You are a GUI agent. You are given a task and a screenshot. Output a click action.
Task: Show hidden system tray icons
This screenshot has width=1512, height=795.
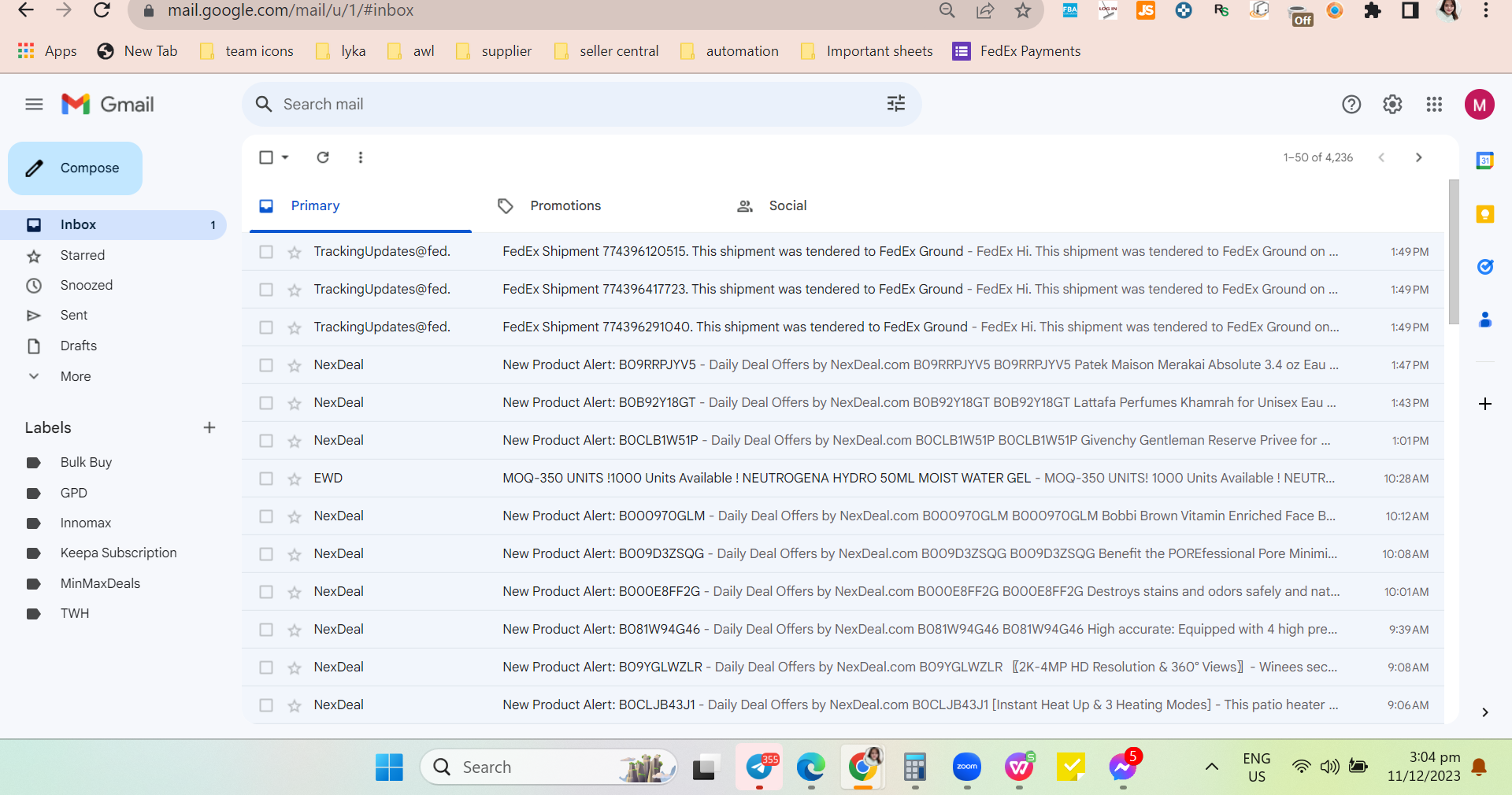pyautogui.click(x=1212, y=767)
